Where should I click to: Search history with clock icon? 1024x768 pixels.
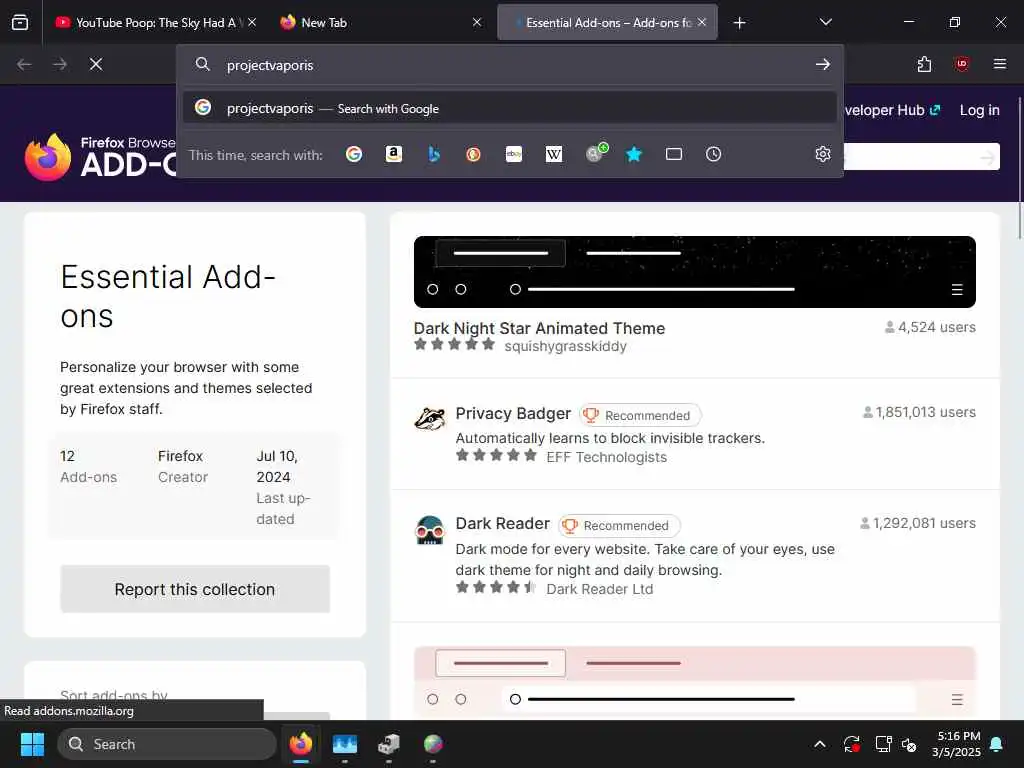click(714, 154)
